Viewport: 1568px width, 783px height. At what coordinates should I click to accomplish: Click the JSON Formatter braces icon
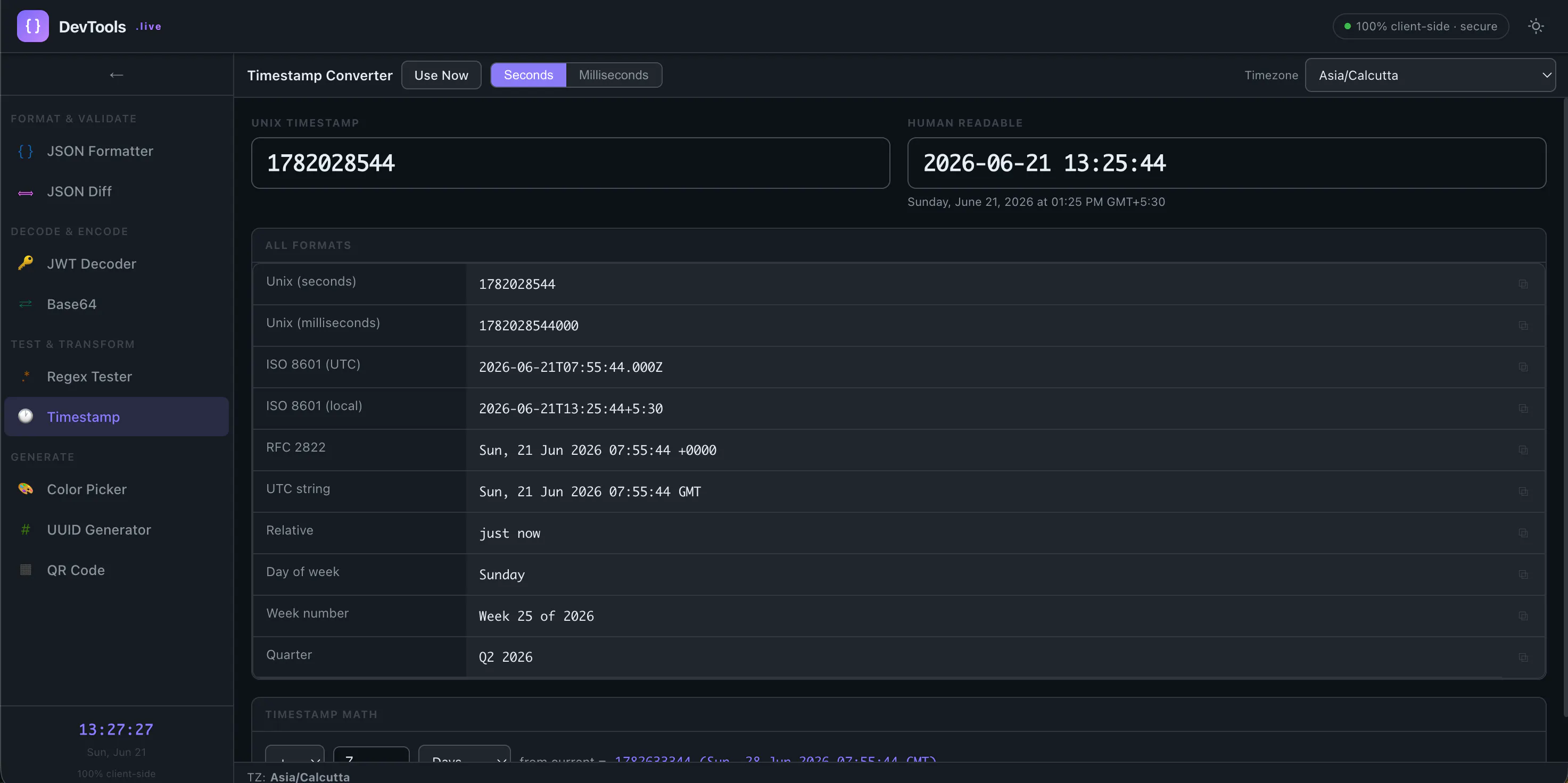[26, 151]
